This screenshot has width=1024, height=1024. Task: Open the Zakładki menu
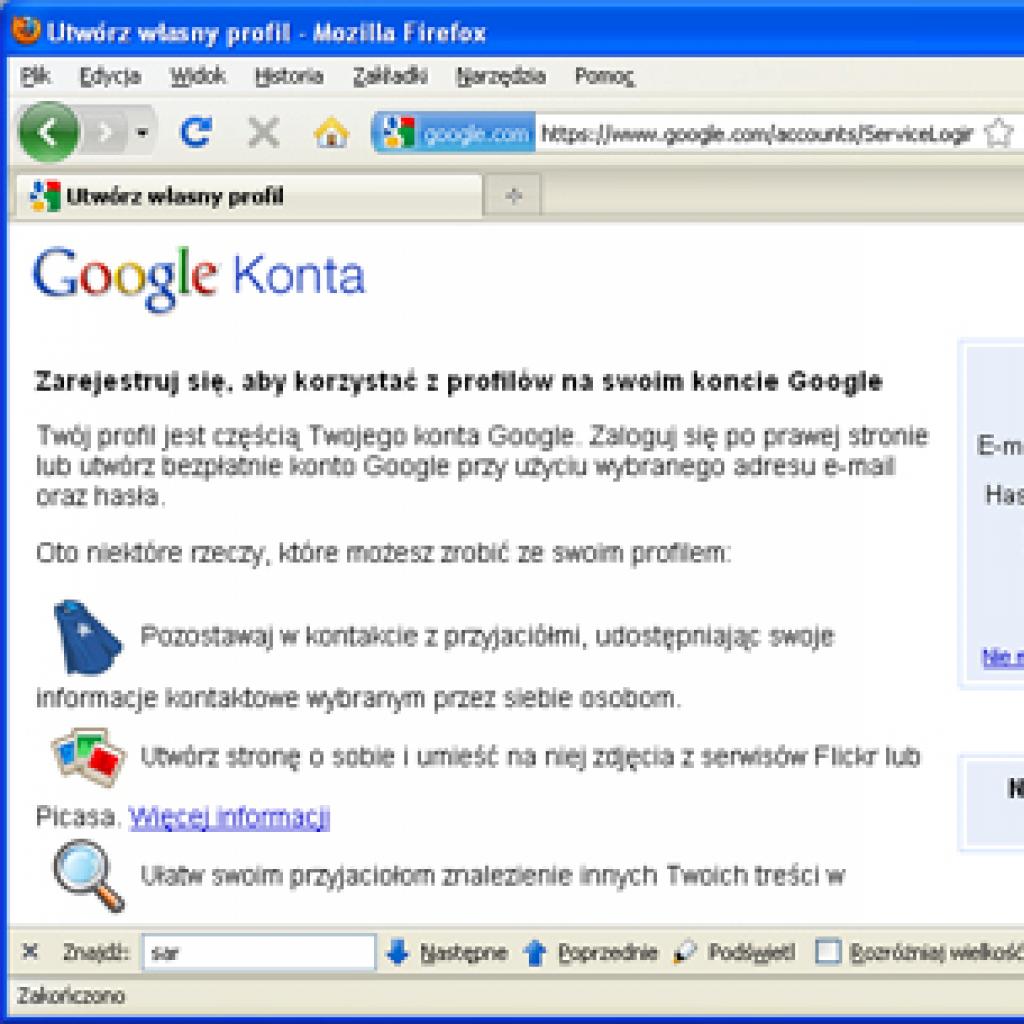click(x=391, y=76)
